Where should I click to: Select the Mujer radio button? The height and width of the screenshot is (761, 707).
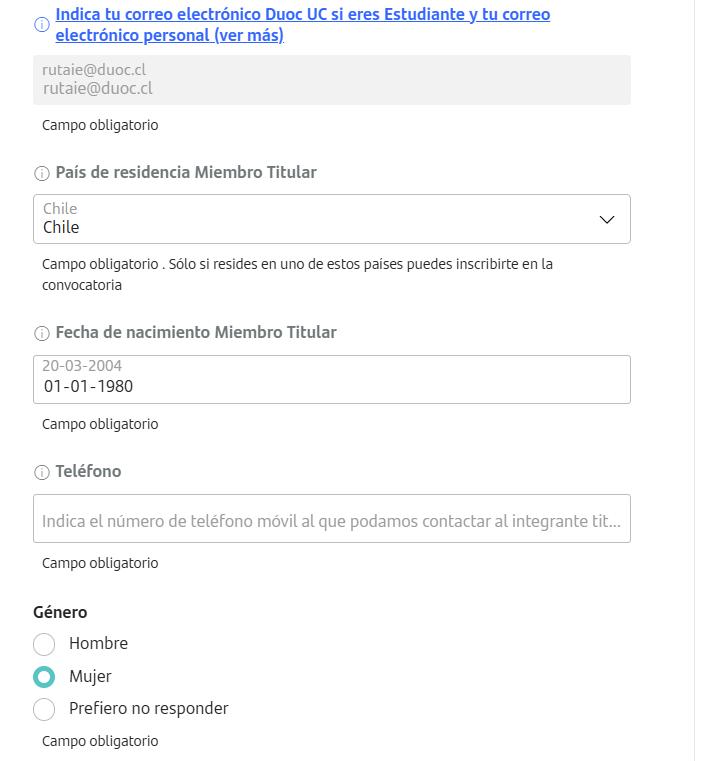(x=44, y=677)
